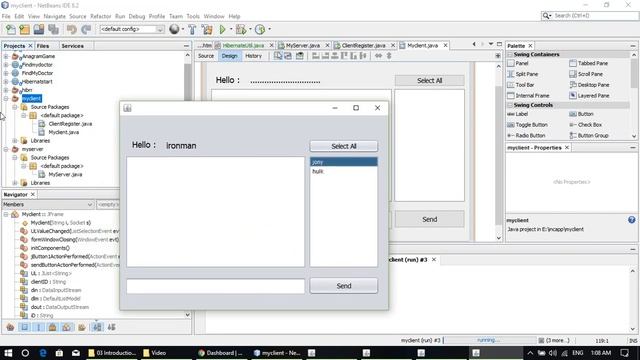Open the Tools menu
Image resolution: width=640 pixels, height=360 pixels.
[x=193, y=16]
